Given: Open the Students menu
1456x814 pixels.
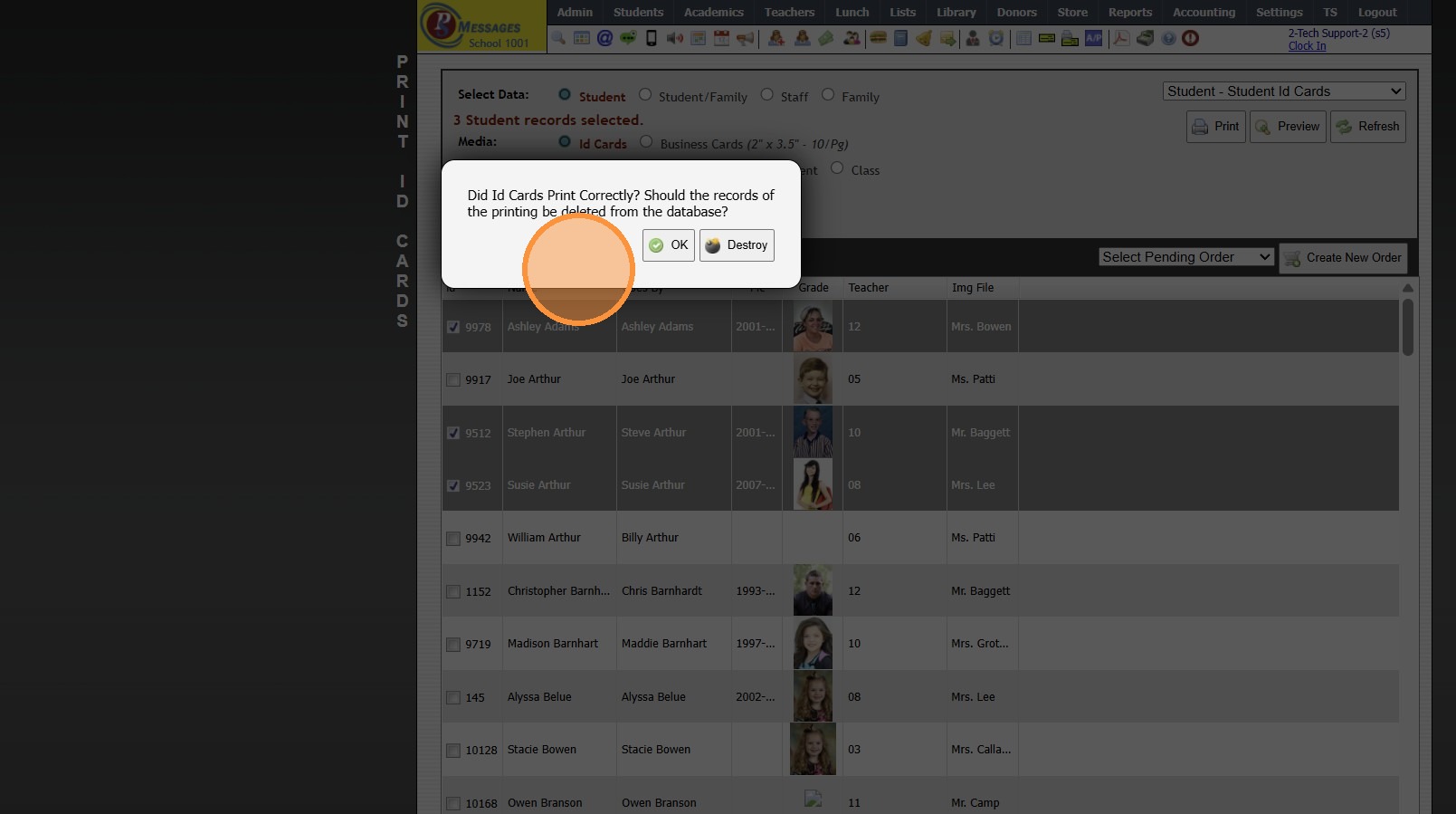Looking at the screenshot, I should tap(638, 13).
